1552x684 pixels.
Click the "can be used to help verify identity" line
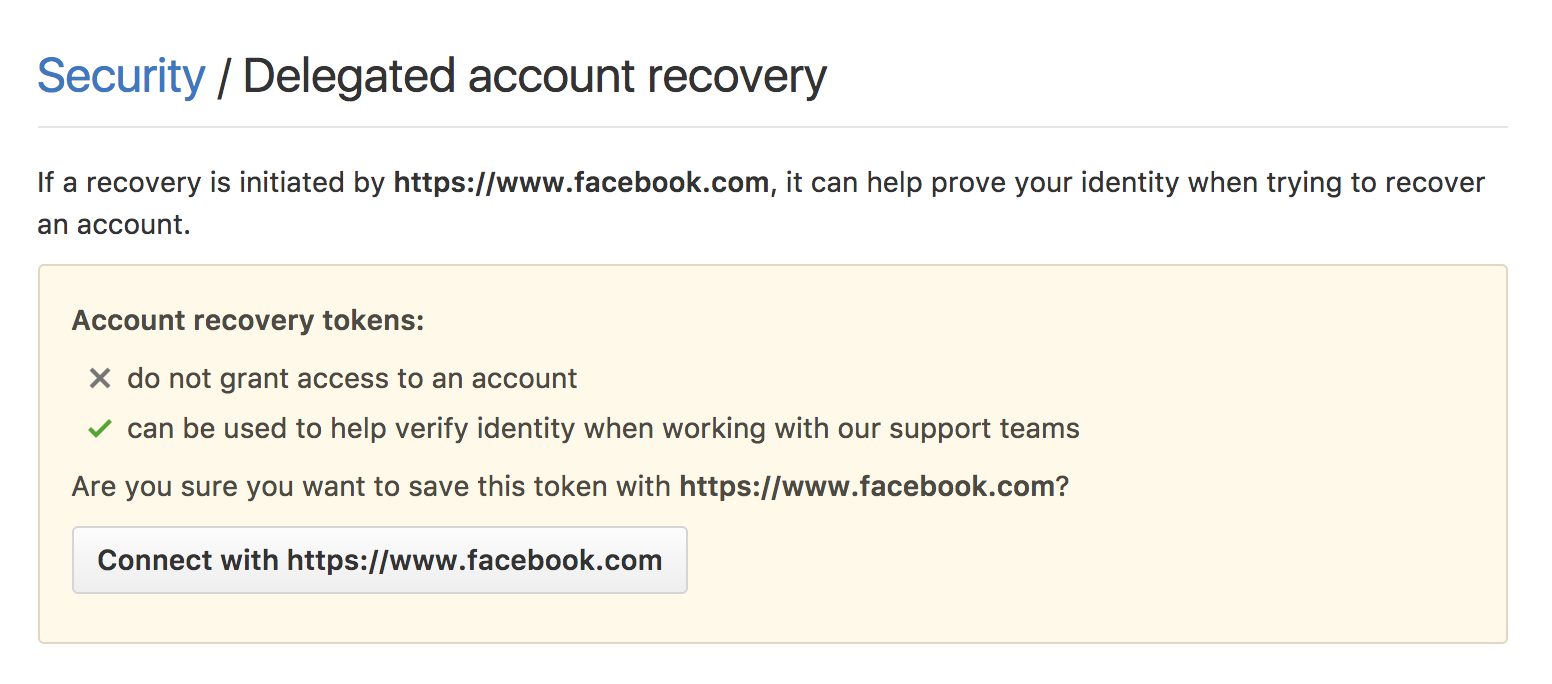point(400,430)
